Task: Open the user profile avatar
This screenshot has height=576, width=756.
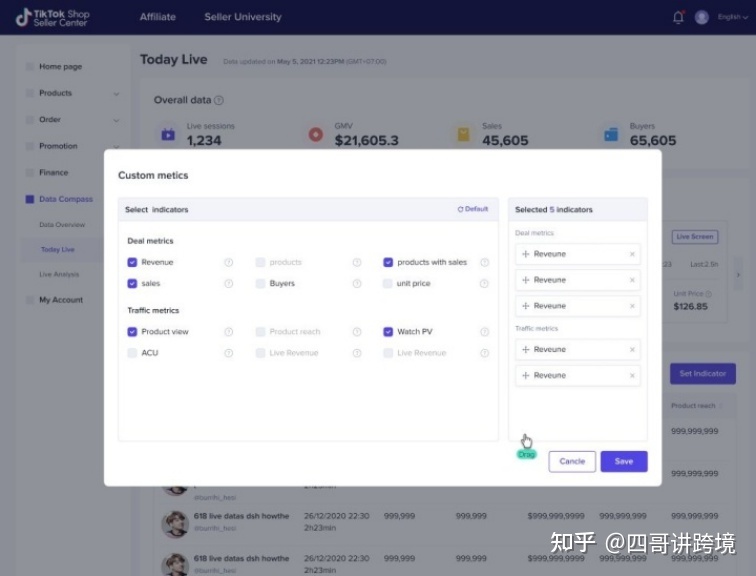Action: (x=702, y=17)
